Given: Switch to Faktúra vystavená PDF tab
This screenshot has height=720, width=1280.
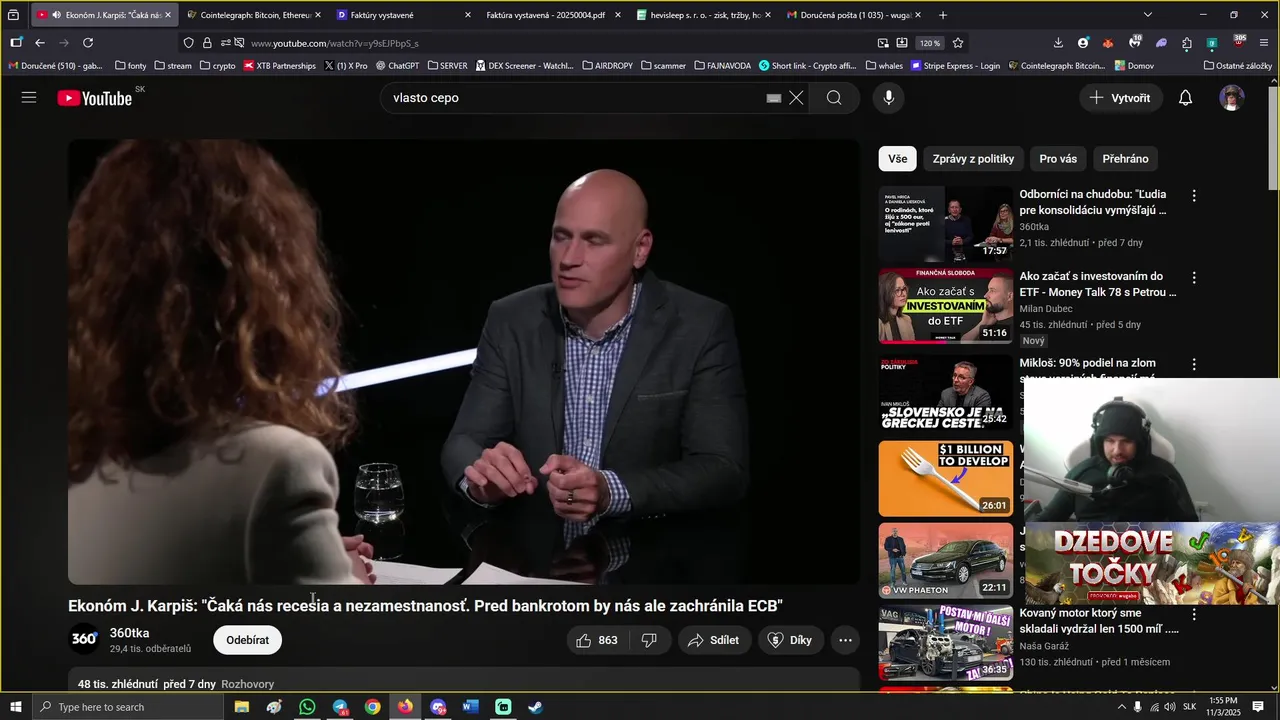Looking at the screenshot, I should pos(551,15).
